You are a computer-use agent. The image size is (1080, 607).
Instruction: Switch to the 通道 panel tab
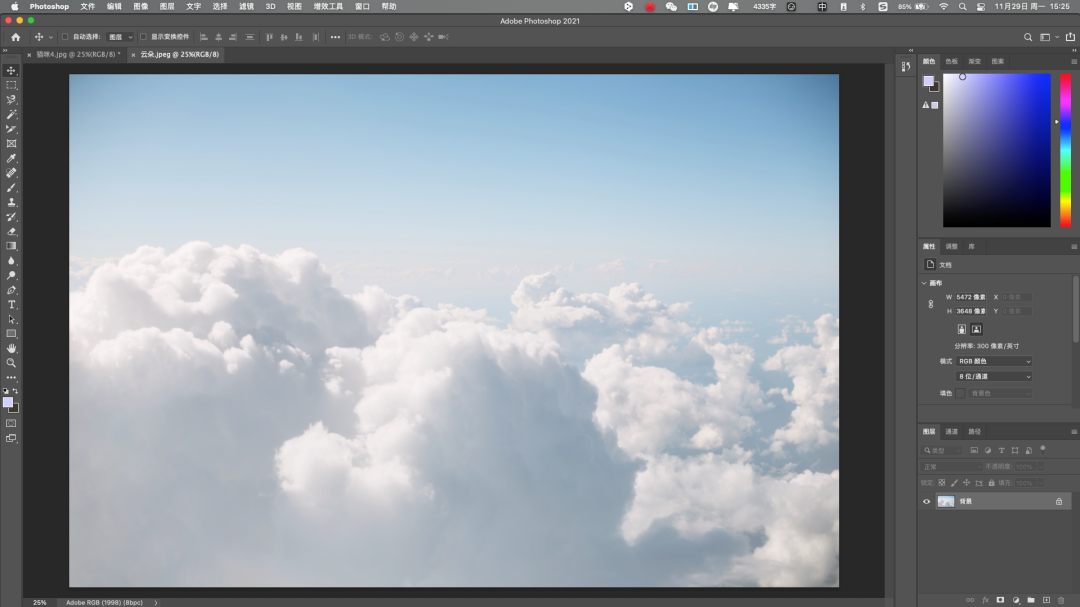tap(951, 432)
